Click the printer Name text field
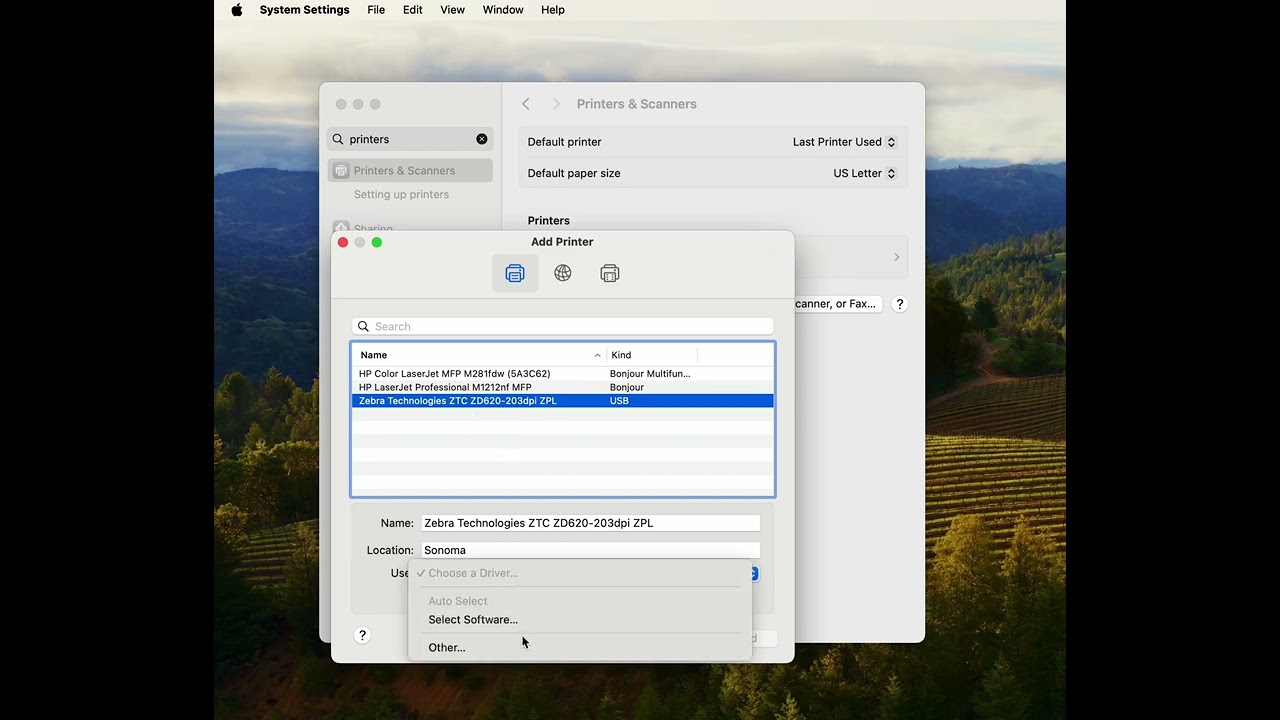Viewport: 1280px width, 720px height. tap(590, 523)
